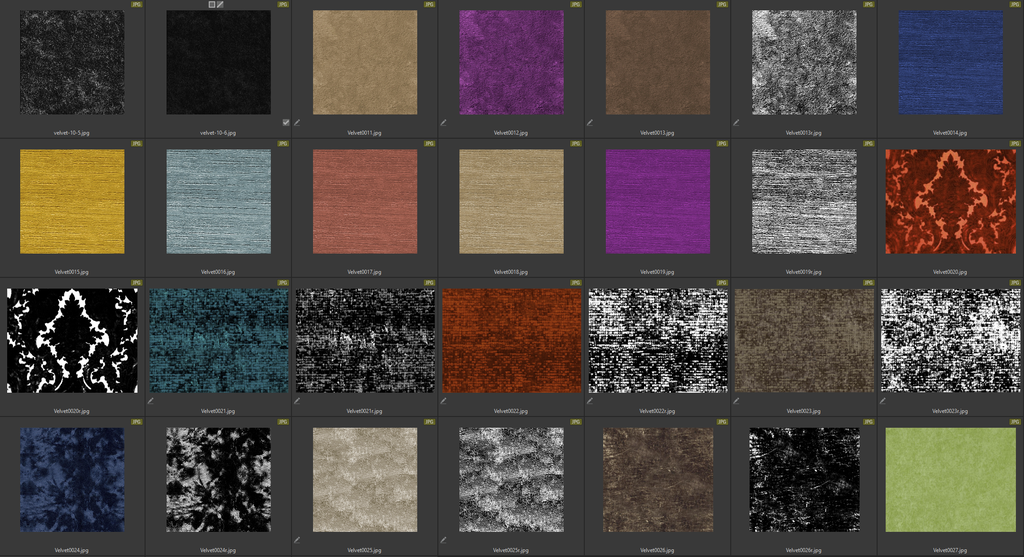Click the pencil icon for Velvet0025.jpg
The height and width of the screenshot is (557, 1024).
[x=298, y=540]
